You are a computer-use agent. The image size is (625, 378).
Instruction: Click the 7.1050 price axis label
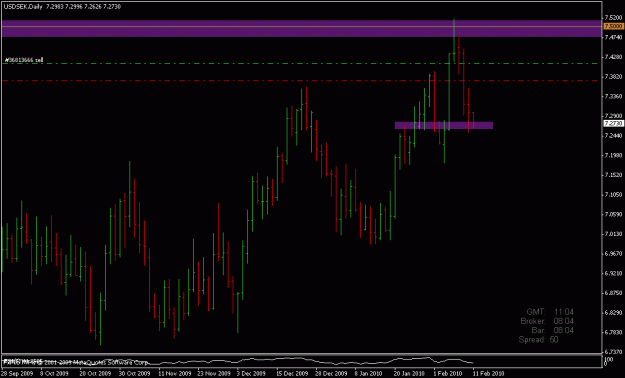point(613,195)
